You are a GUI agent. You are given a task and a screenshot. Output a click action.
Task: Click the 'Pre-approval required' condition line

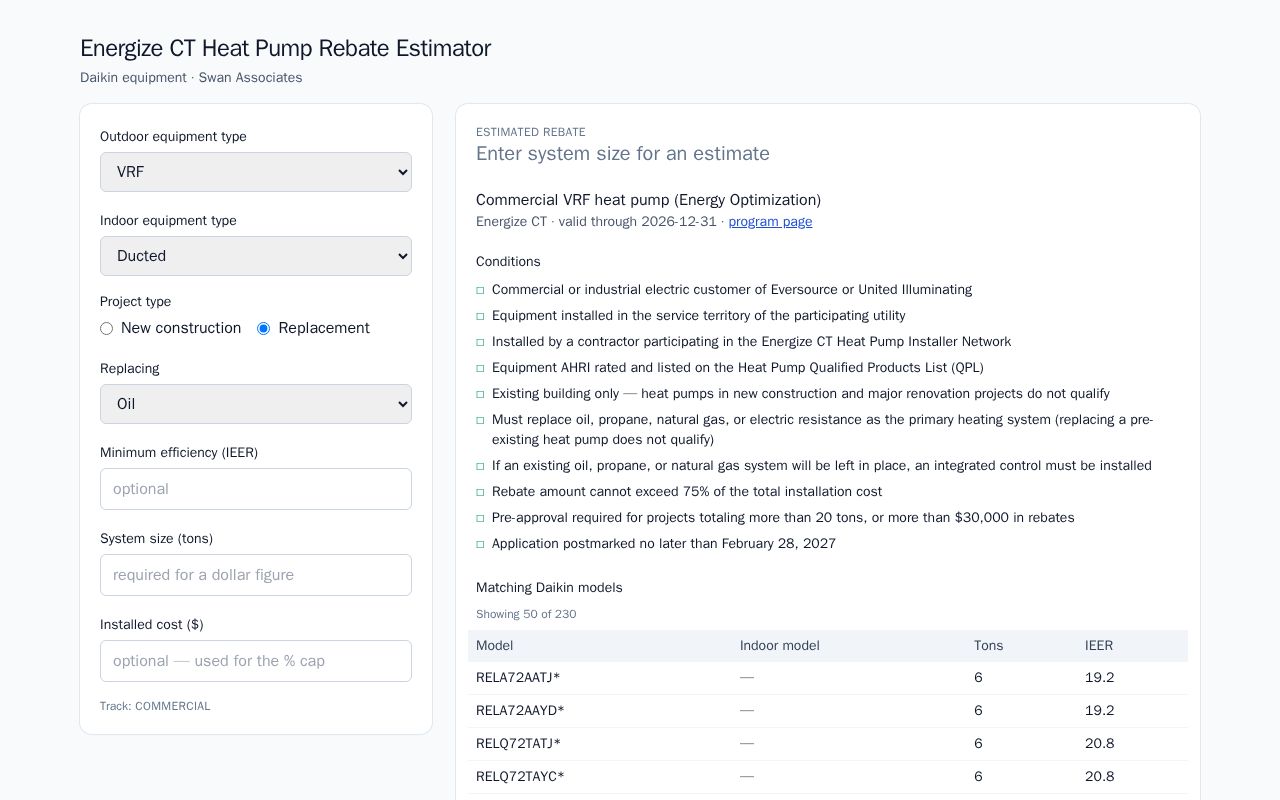tap(783, 518)
